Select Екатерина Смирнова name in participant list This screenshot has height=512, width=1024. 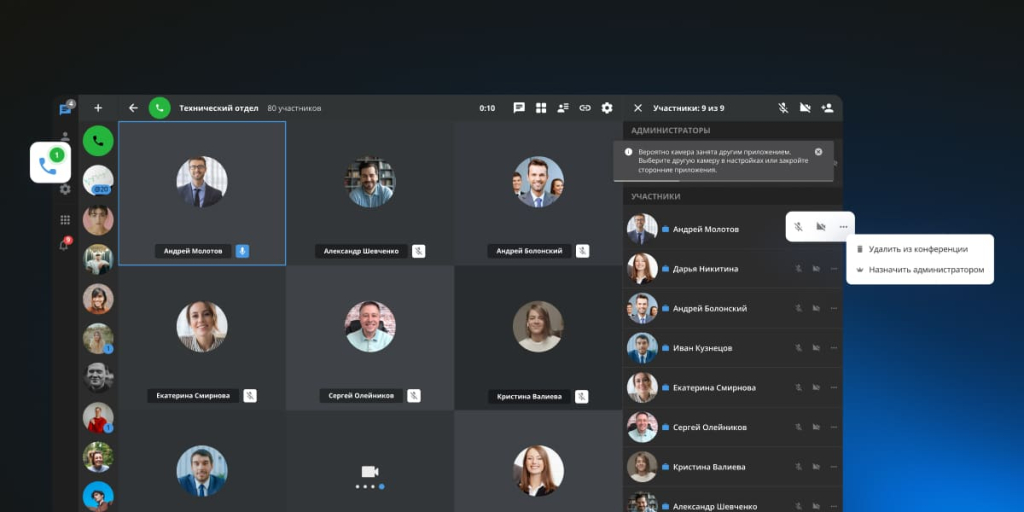[x=714, y=388]
